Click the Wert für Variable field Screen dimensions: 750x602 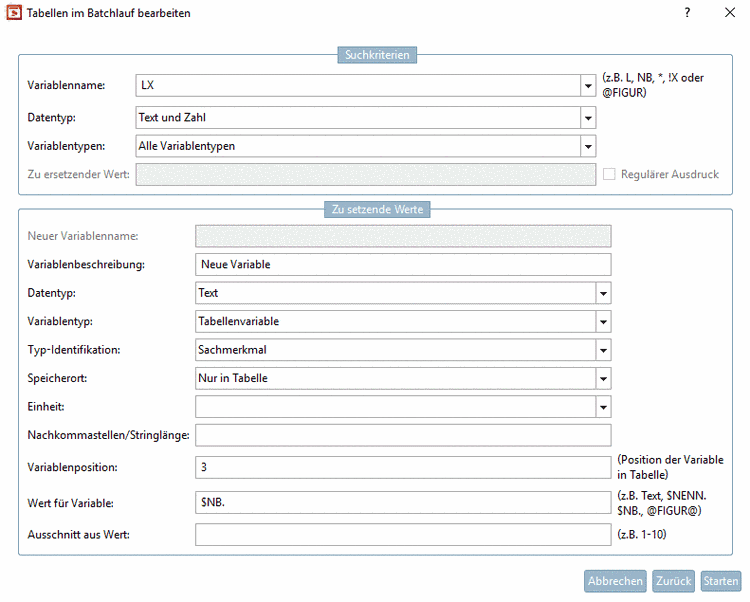coord(402,502)
